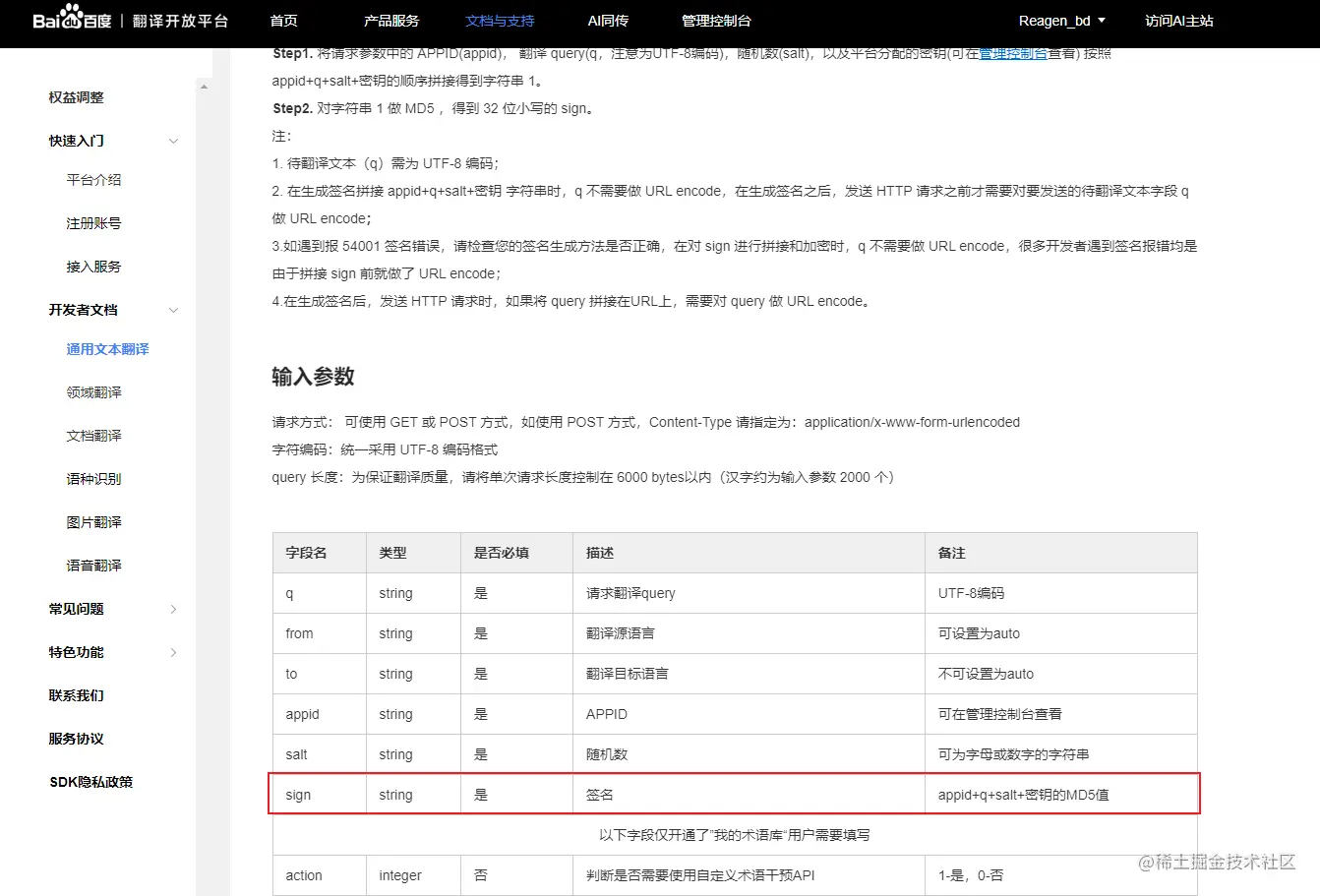Open SDK隐私政策 in the sidebar
This screenshot has width=1320, height=896.
(x=91, y=782)
